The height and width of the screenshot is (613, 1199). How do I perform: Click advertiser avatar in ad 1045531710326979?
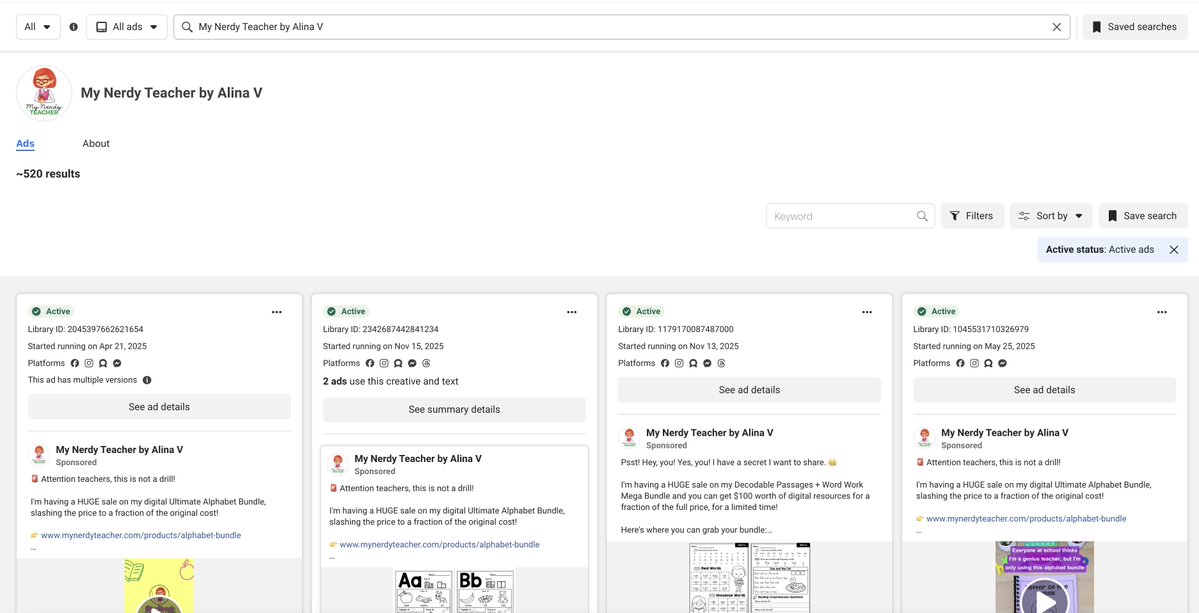tap(924, 438)
